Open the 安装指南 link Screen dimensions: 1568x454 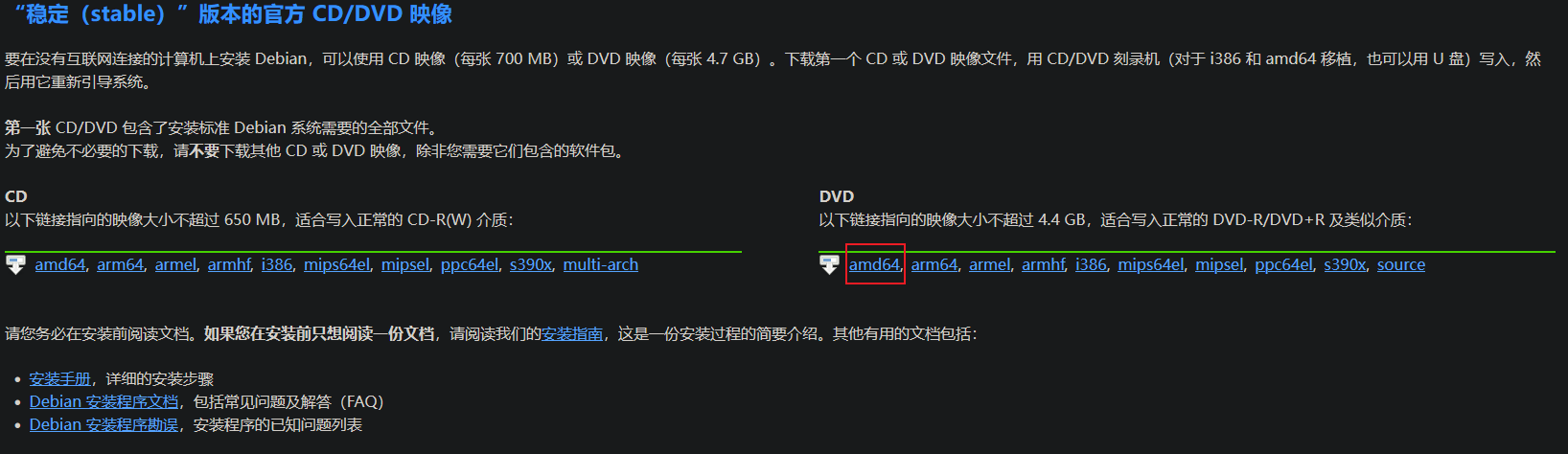pos(572,334)
